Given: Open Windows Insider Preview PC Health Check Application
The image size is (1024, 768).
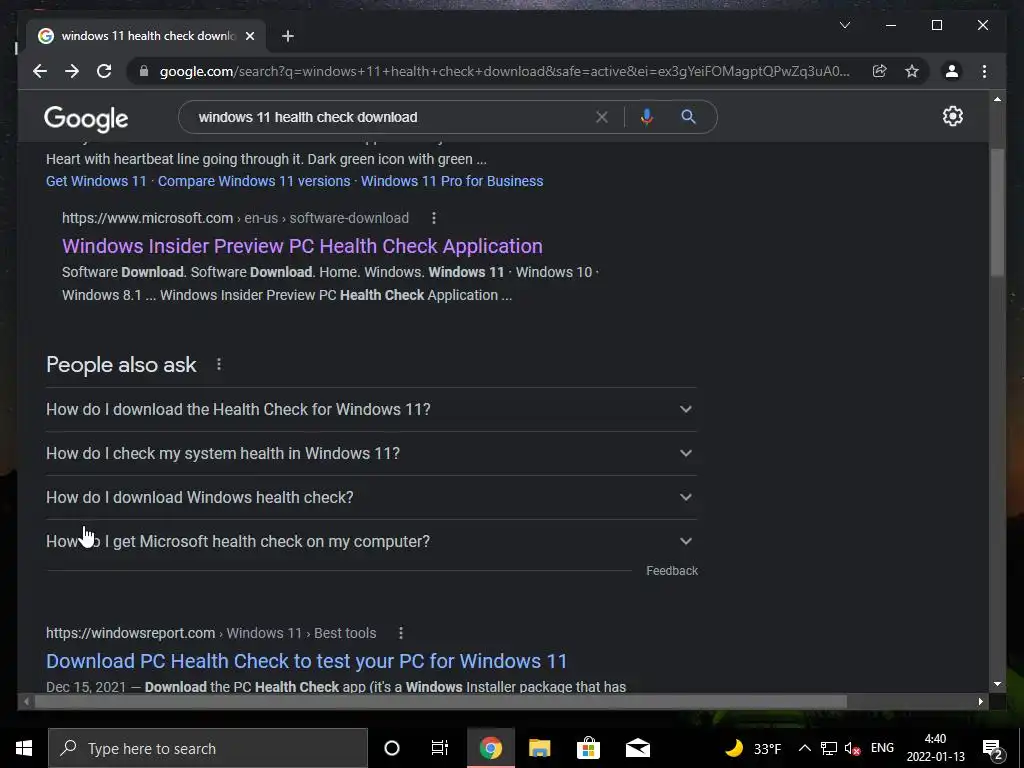Looking at the screenshot, I should tap(302, 246).
